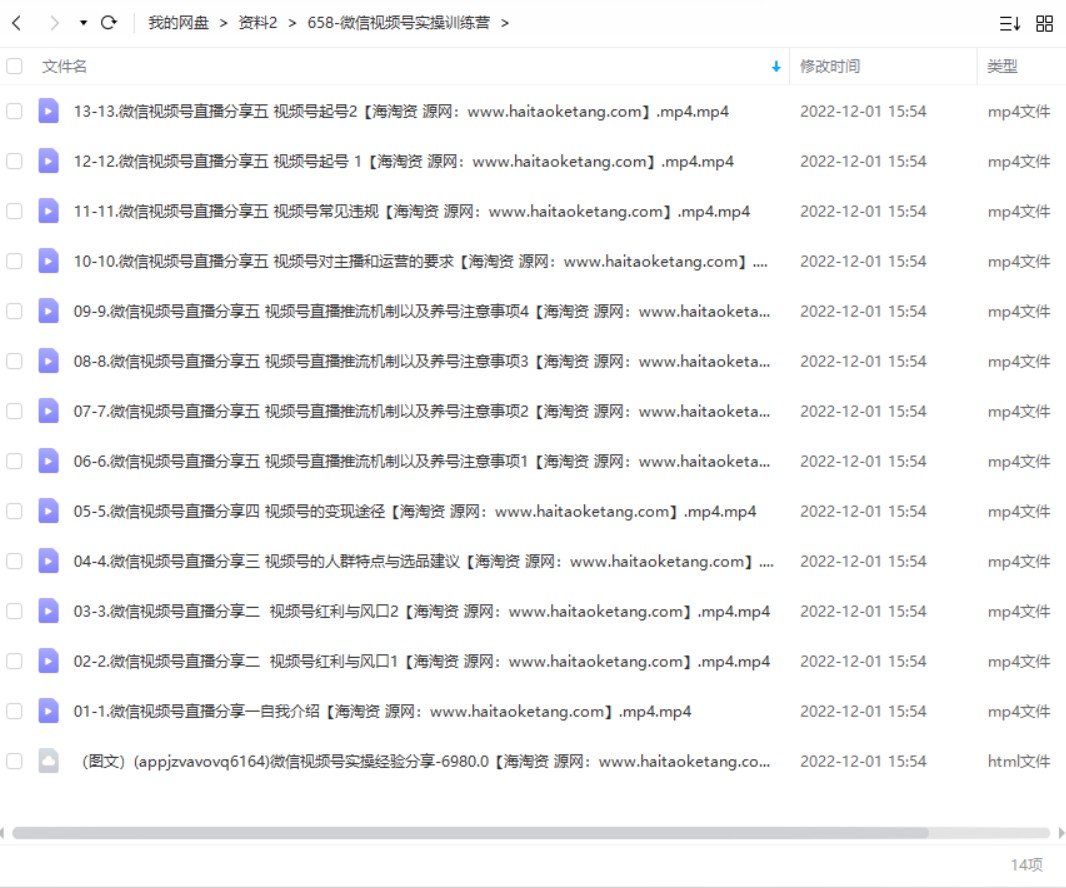Click the scrollbar right arrow

[1061, 833]
